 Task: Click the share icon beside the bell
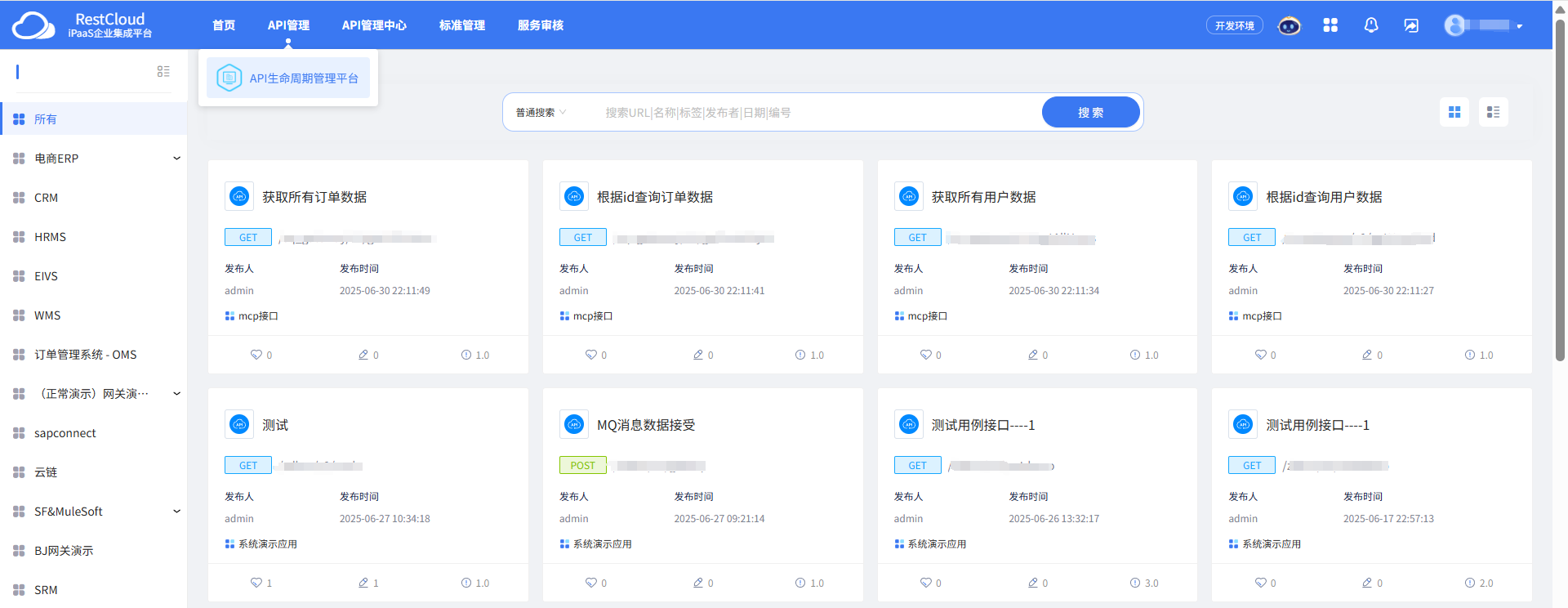[x=1411, y=25]
